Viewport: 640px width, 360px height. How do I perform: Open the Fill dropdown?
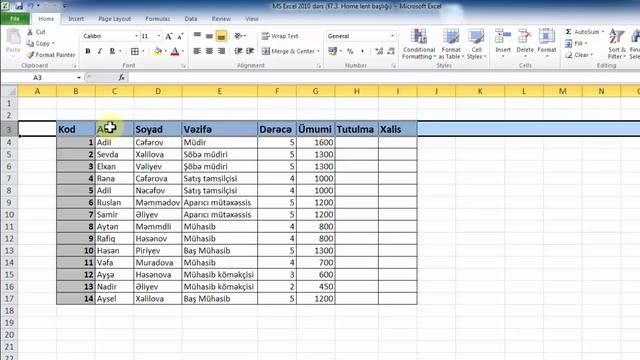576,43
